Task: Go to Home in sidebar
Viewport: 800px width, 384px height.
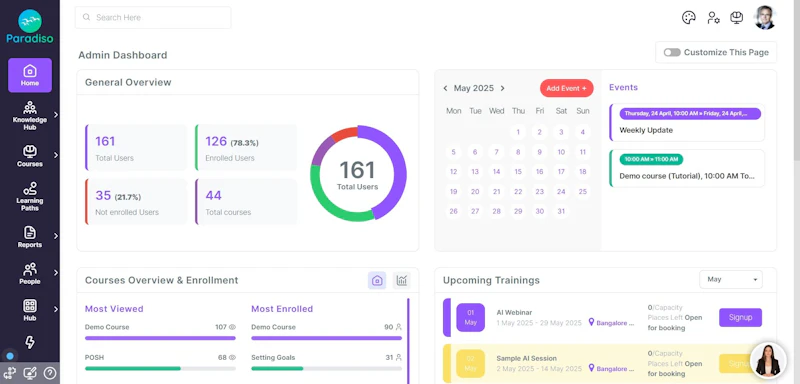Action: coord(30,75)
